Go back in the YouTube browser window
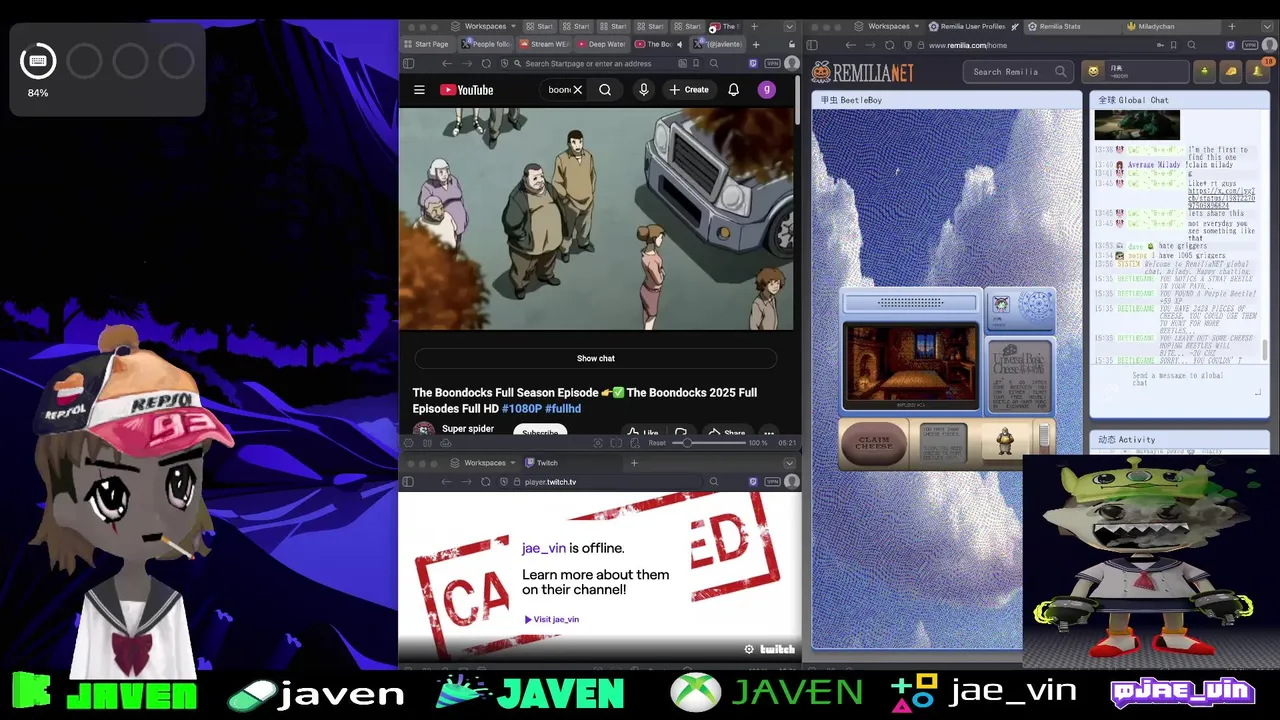This screenshot has height=720, width=1280. click(x=447, y=63)
